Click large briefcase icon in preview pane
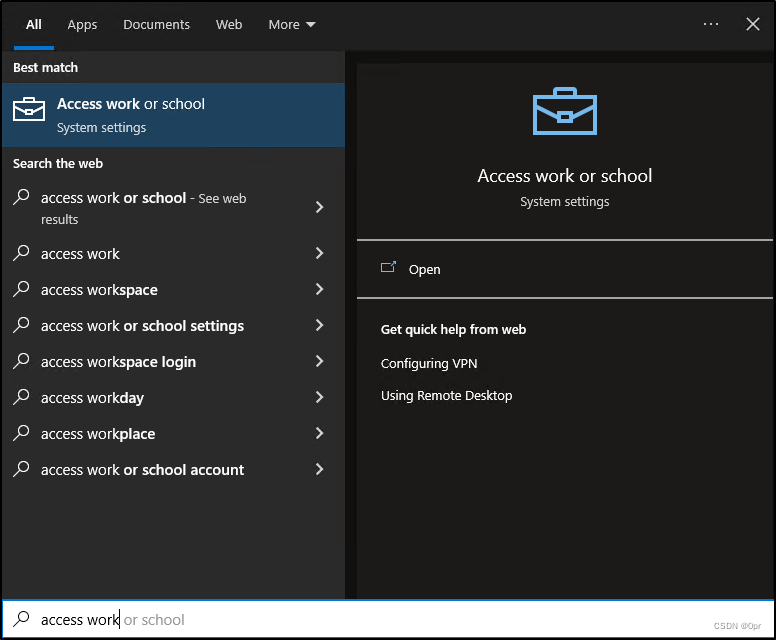Image resolution: width=776 pixels, height=640 pixels. (x=565, y=111)
